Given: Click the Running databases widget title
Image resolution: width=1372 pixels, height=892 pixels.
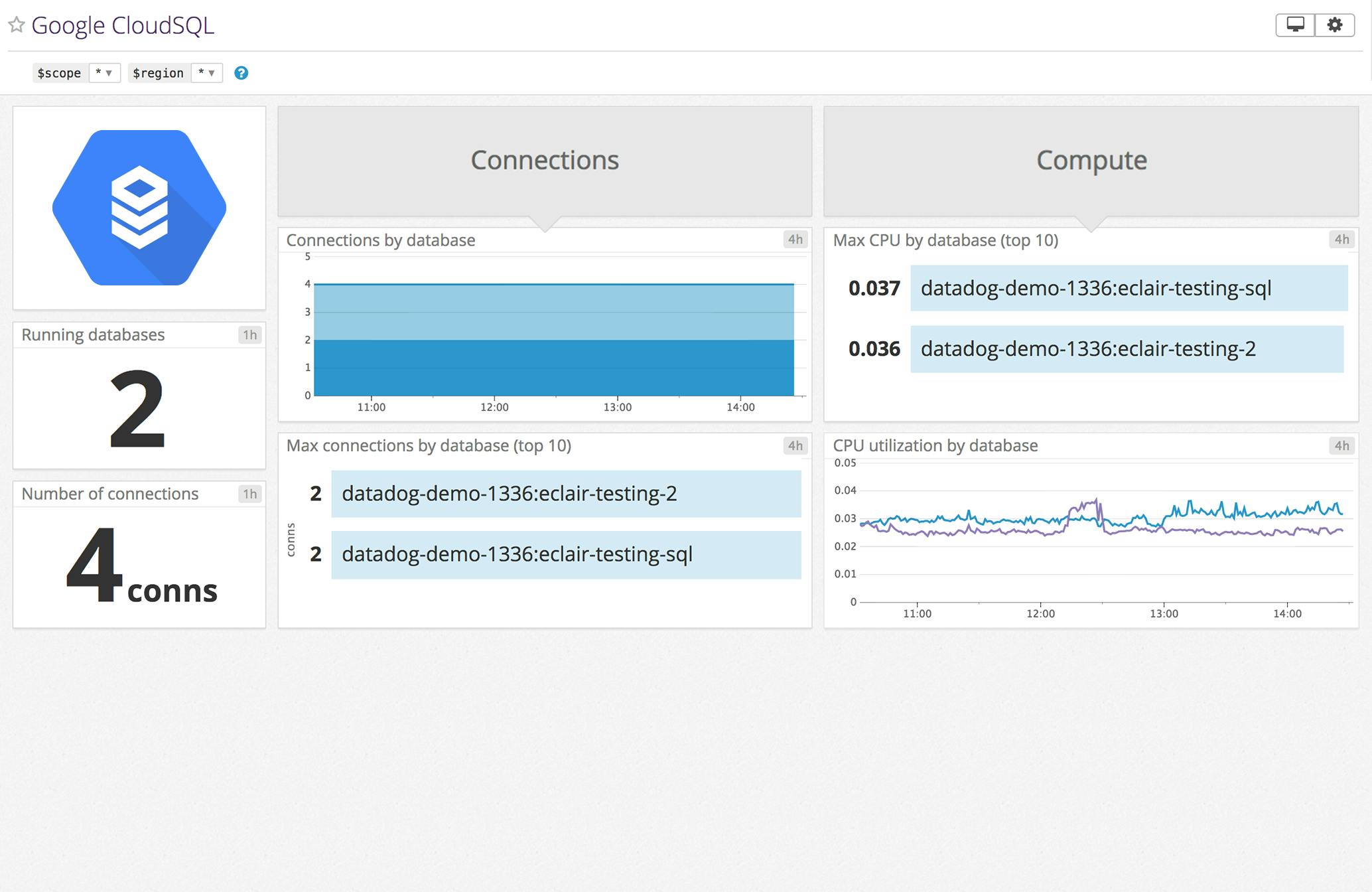Looking at the screenshot, I should [x=93, y=334].
